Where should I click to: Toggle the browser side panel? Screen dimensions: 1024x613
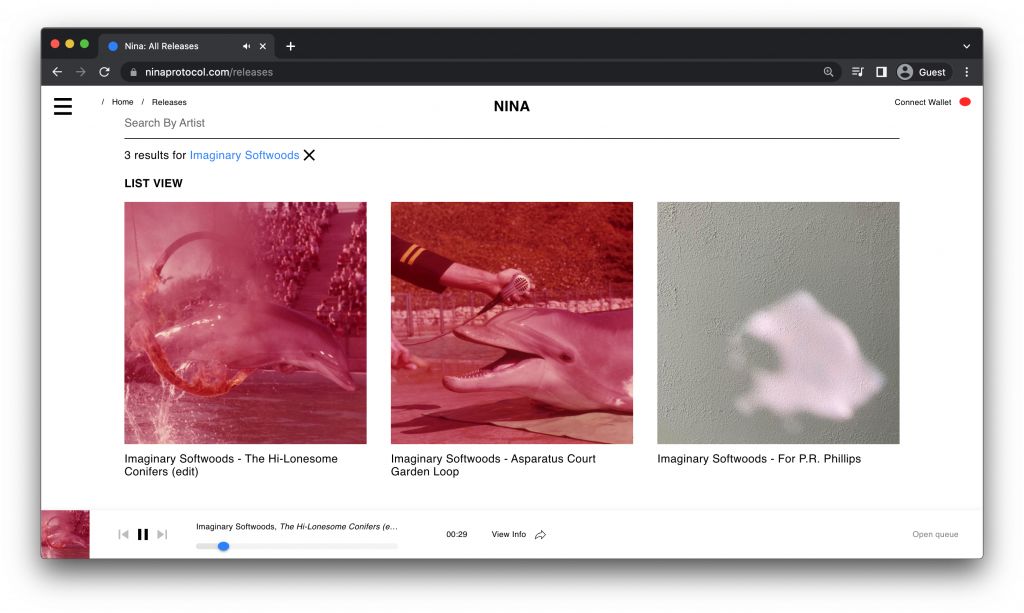coord(882,72)
